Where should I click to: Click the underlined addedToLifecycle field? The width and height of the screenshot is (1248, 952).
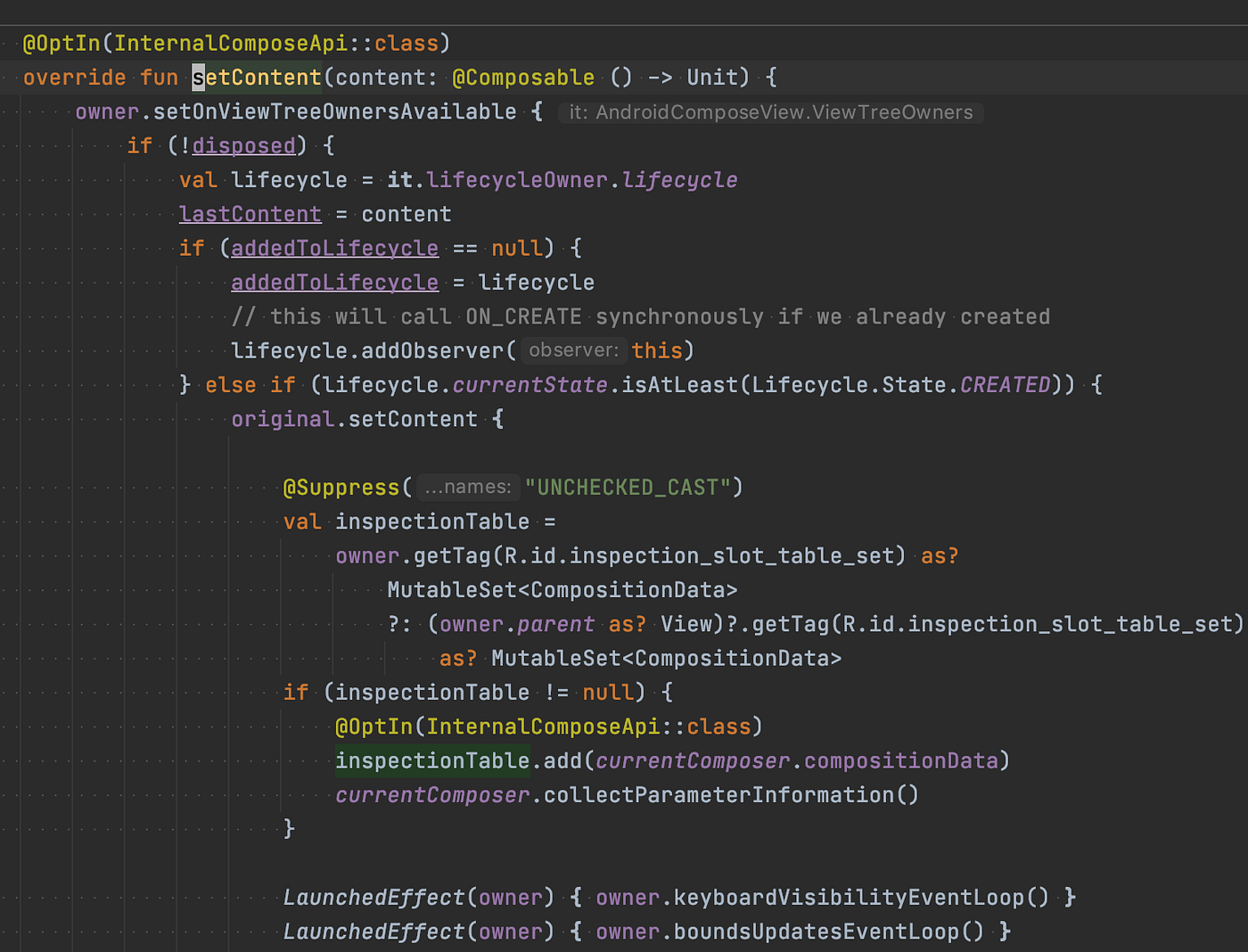(x=334, y=248)
